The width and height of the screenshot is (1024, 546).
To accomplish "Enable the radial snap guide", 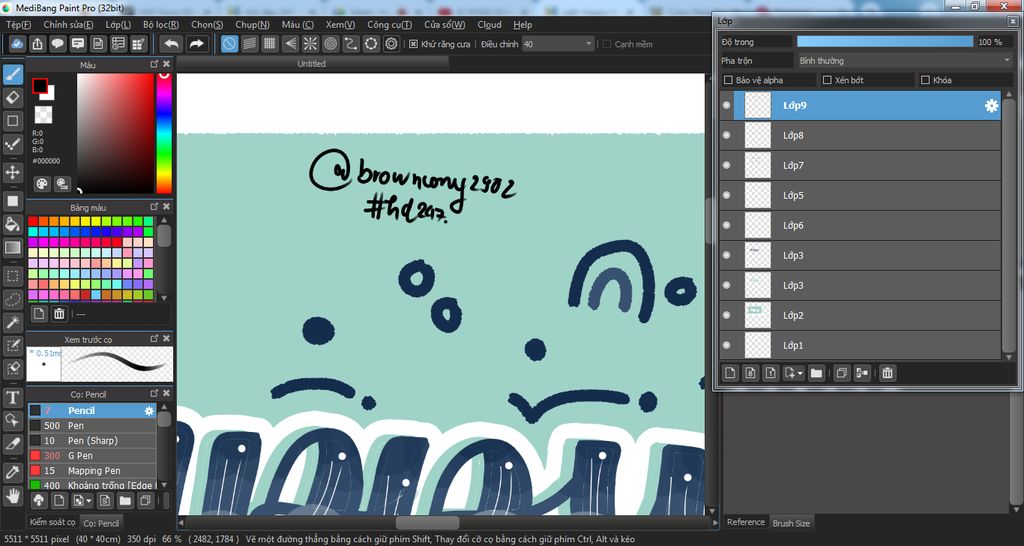I will click(310, 44).
